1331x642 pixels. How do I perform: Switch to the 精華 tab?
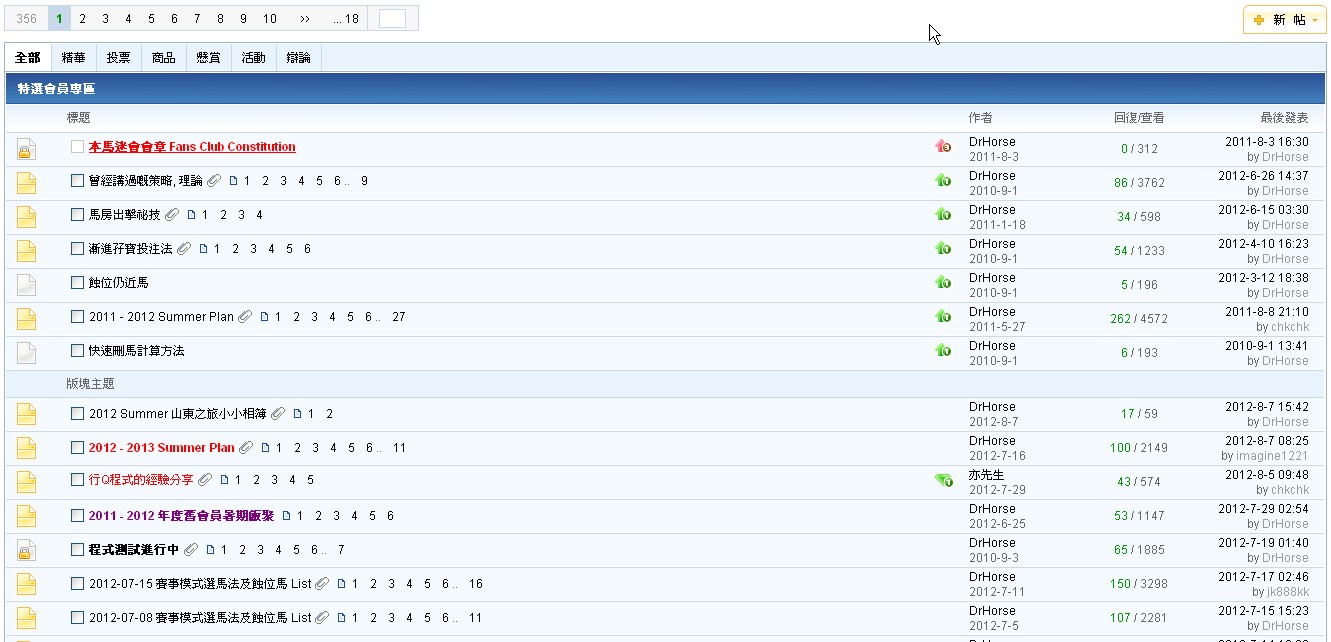pos(73,58)
